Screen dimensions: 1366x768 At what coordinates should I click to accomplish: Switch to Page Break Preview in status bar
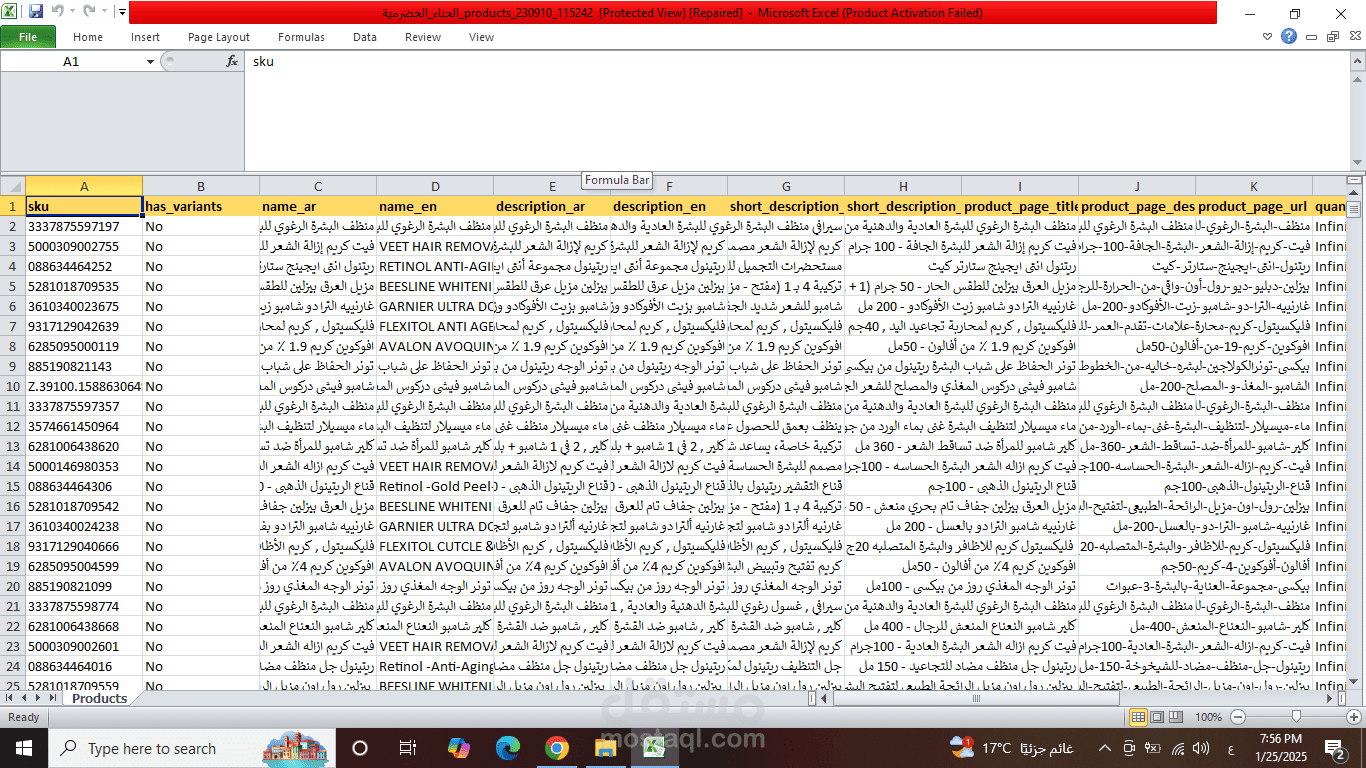tap(1176, 717)
